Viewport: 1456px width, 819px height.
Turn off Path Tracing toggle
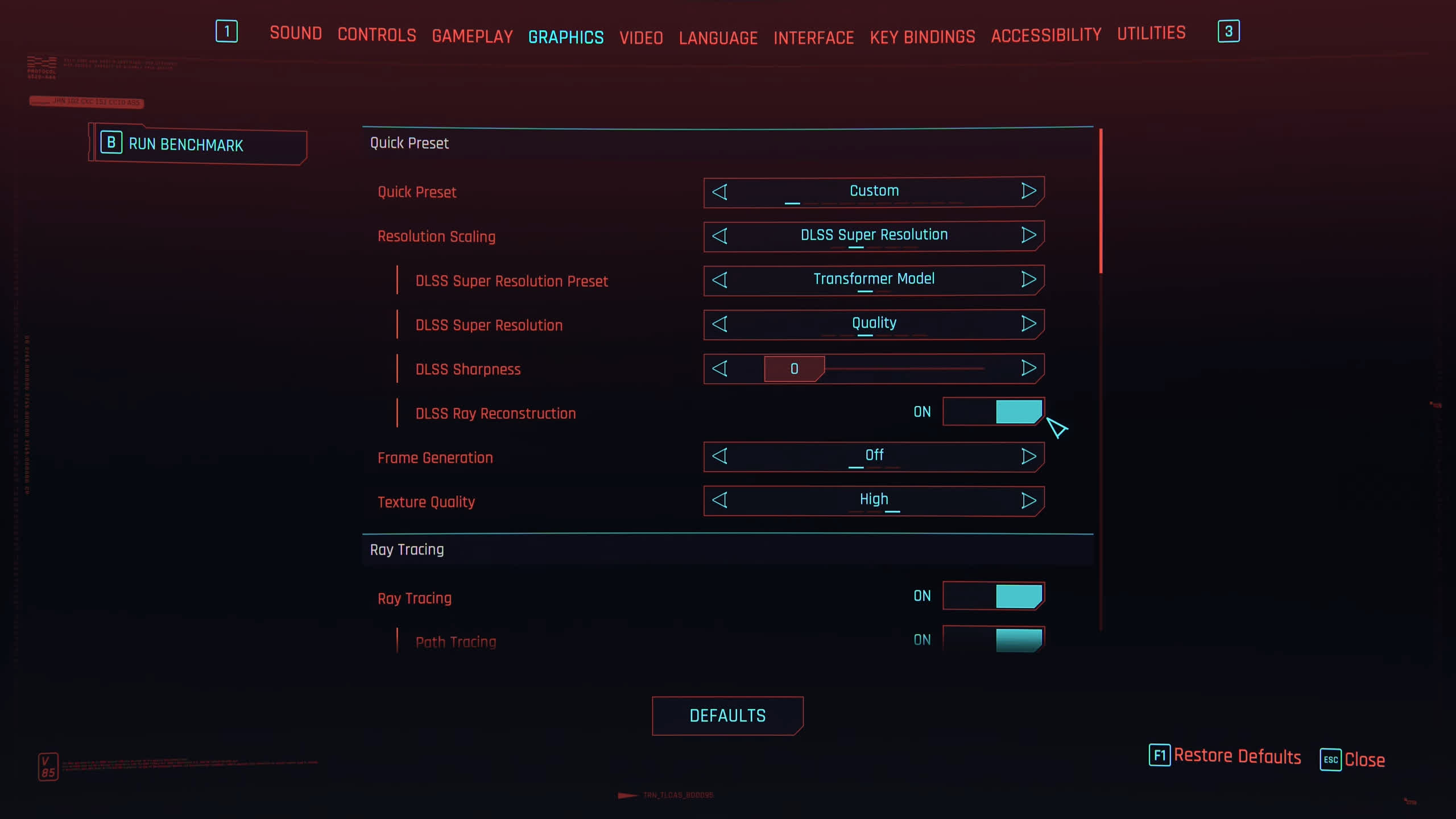tap(993, 639)
